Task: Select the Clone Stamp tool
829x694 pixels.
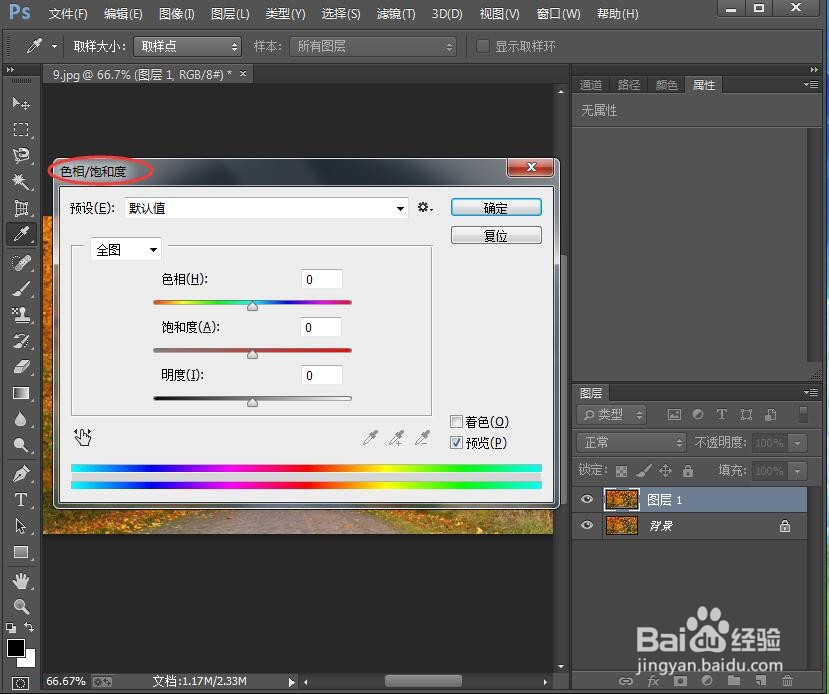Action: (21, 315)
